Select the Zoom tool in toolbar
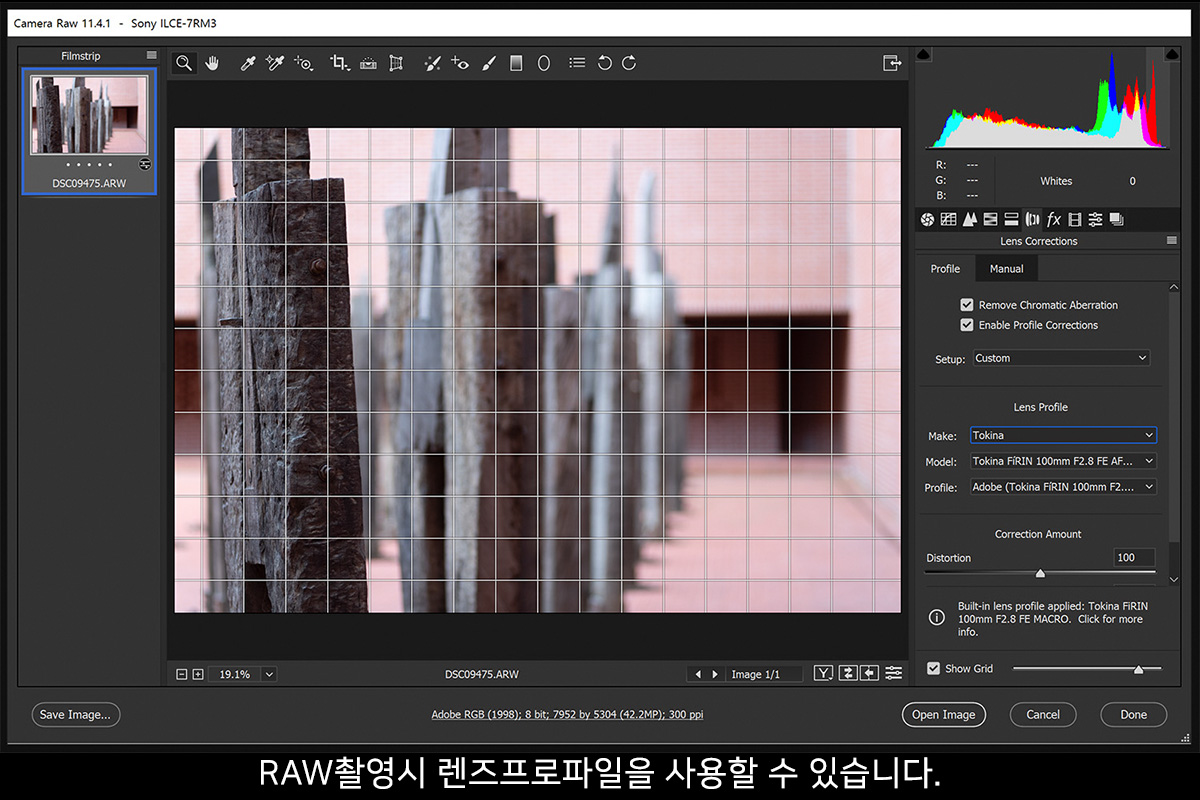This screenshot has width=1200, height=800. 184,63
